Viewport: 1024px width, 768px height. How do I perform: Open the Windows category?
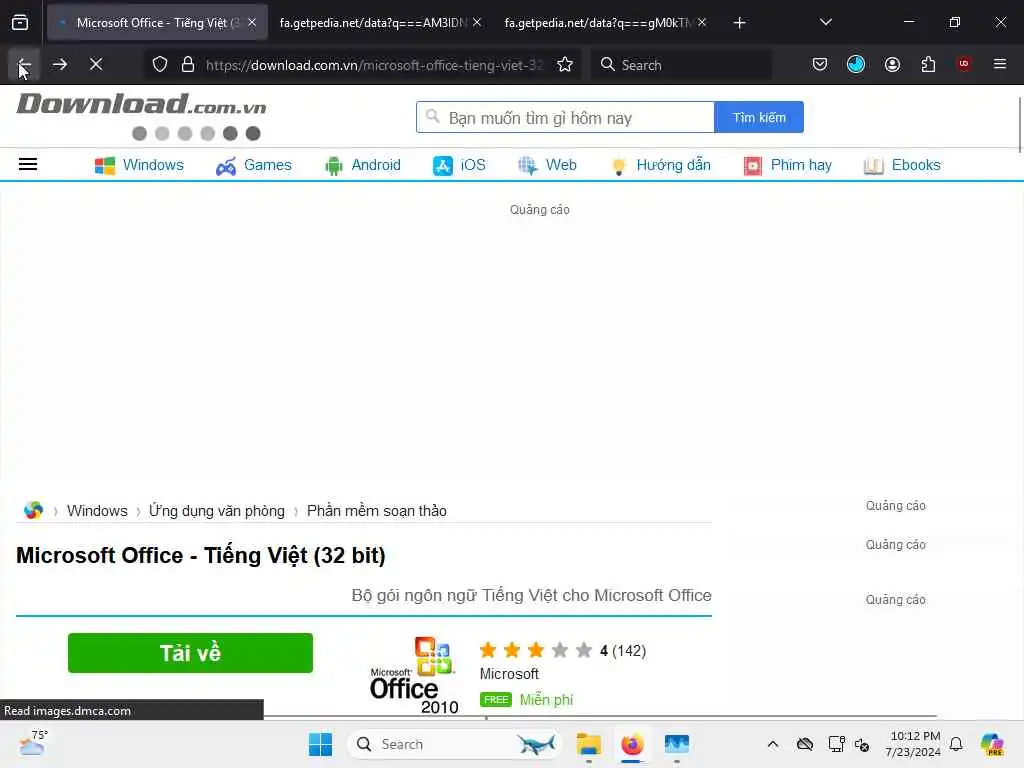[139, 165]
